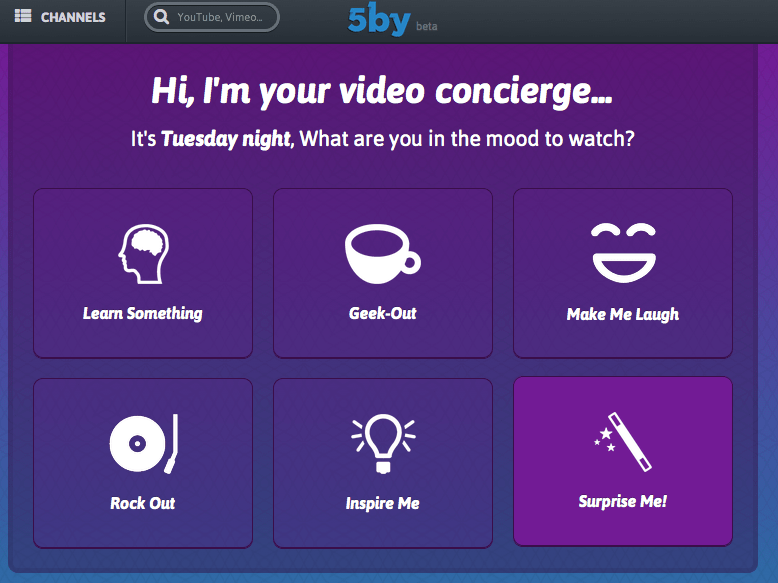Screen dimensions: 778x583
Task: Click the coffee cup Geek-Out icon
Action: click(x=383, y=254)
